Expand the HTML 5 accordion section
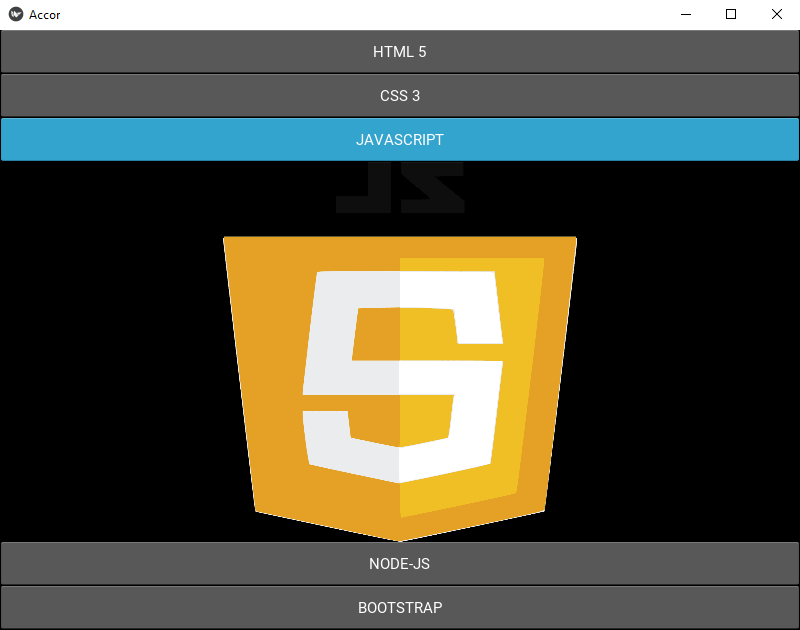The image size is (800, 630). point(400,52)
